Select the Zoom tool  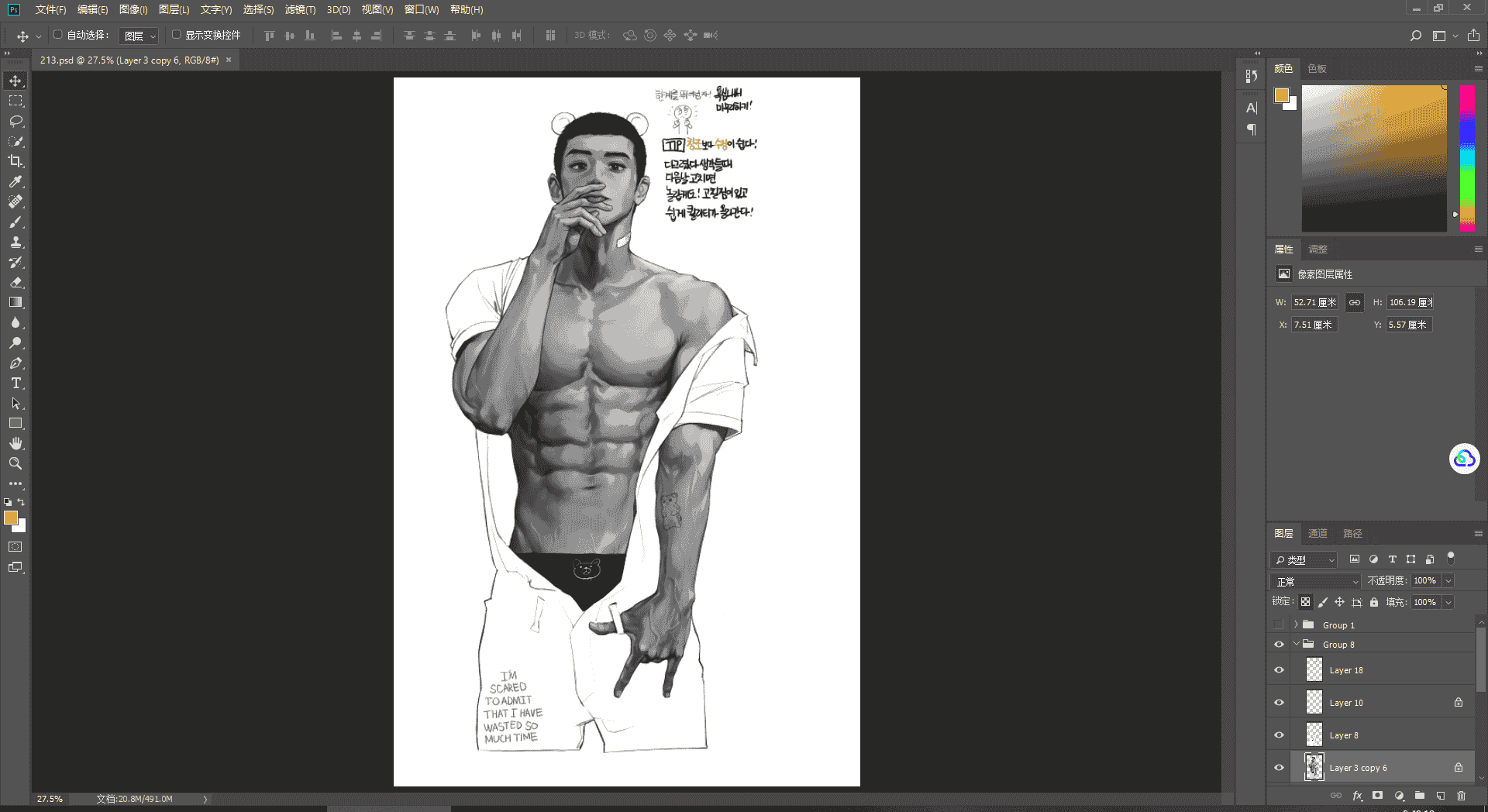tap(15, 463)
